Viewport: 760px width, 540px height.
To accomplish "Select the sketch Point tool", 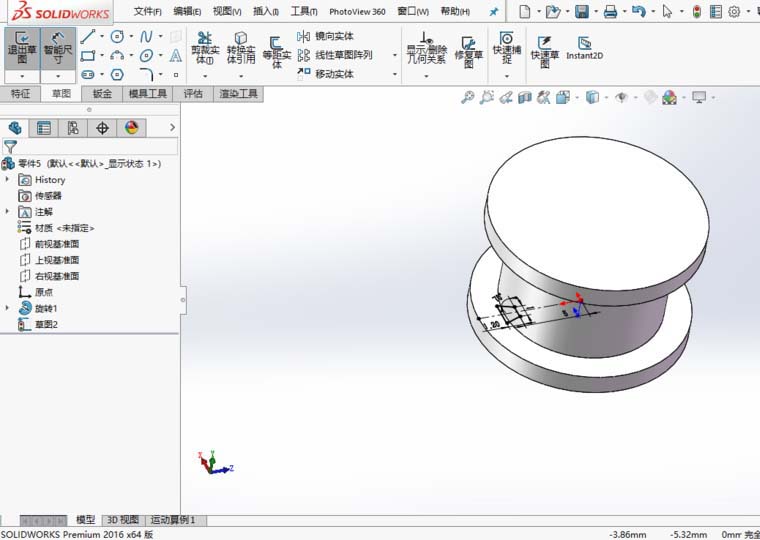I will coord(176,75).
